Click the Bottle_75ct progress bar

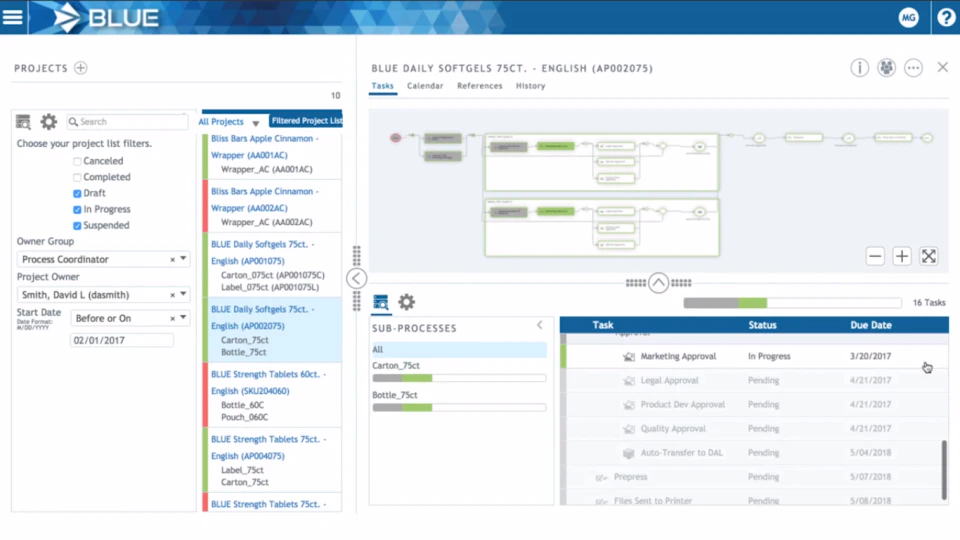point(459,408)
